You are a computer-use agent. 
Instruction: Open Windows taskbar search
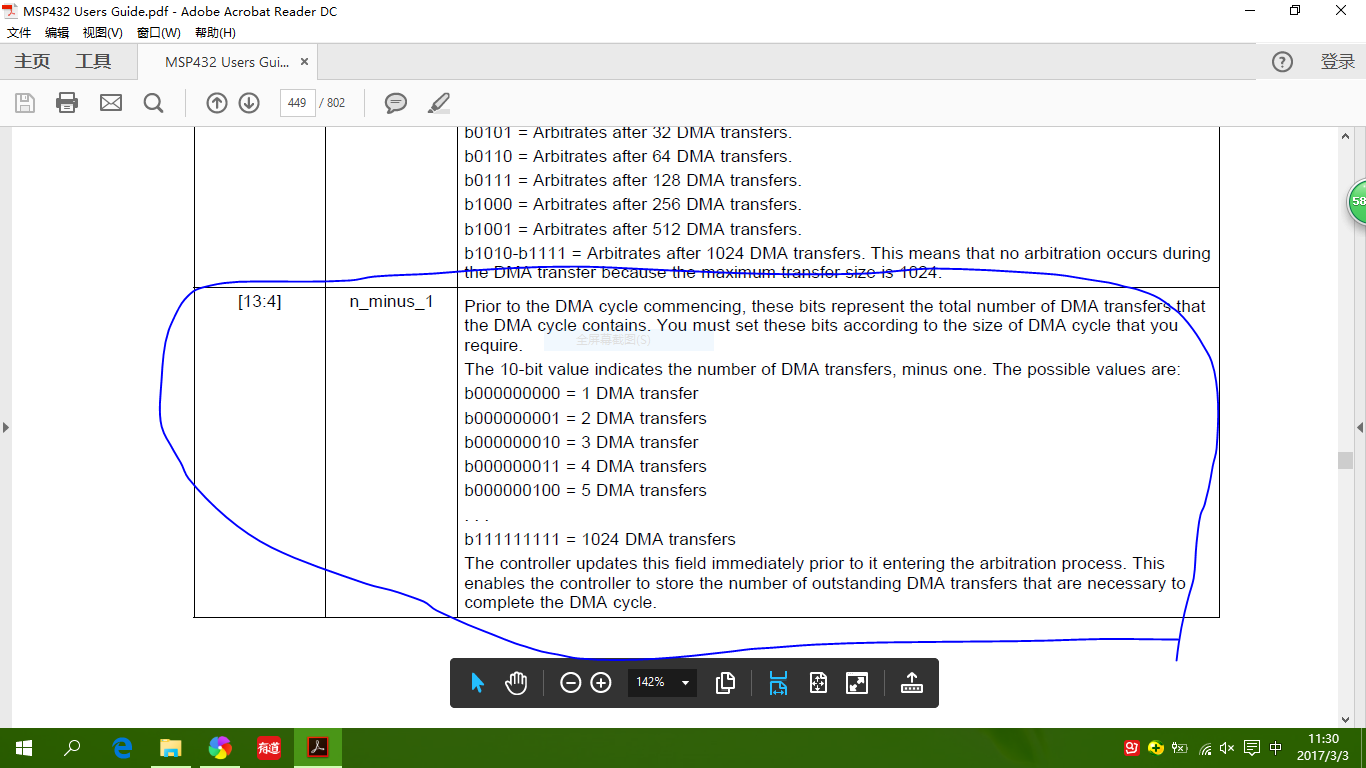[72, 748]
